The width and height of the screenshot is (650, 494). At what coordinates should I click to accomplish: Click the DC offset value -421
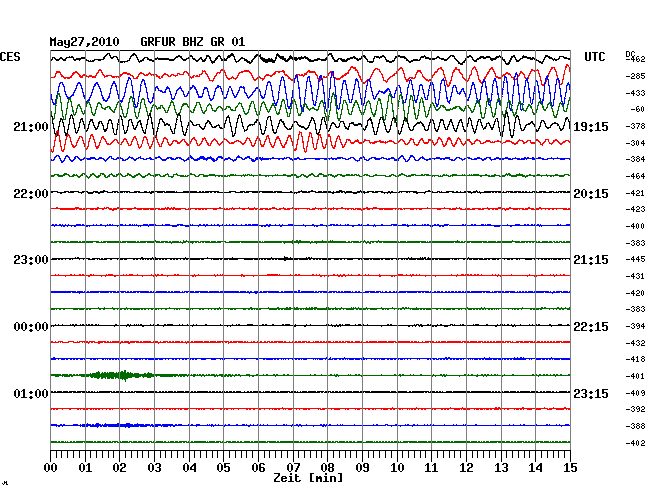tap(635, 193)
